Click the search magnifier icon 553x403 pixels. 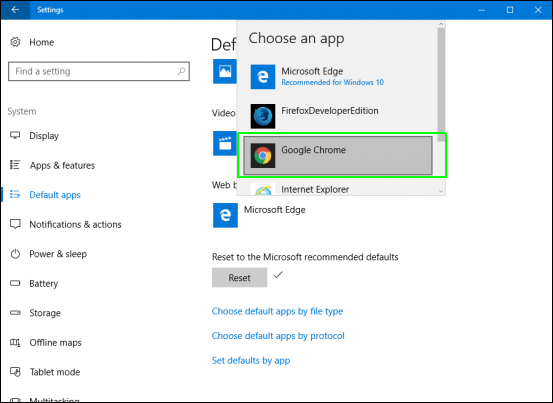pyautogui.click(x=181, y=71)
